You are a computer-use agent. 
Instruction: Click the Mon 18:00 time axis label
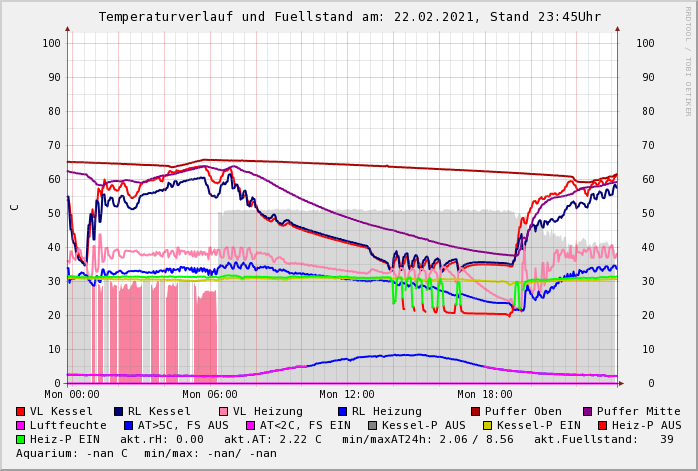point(485,395)
